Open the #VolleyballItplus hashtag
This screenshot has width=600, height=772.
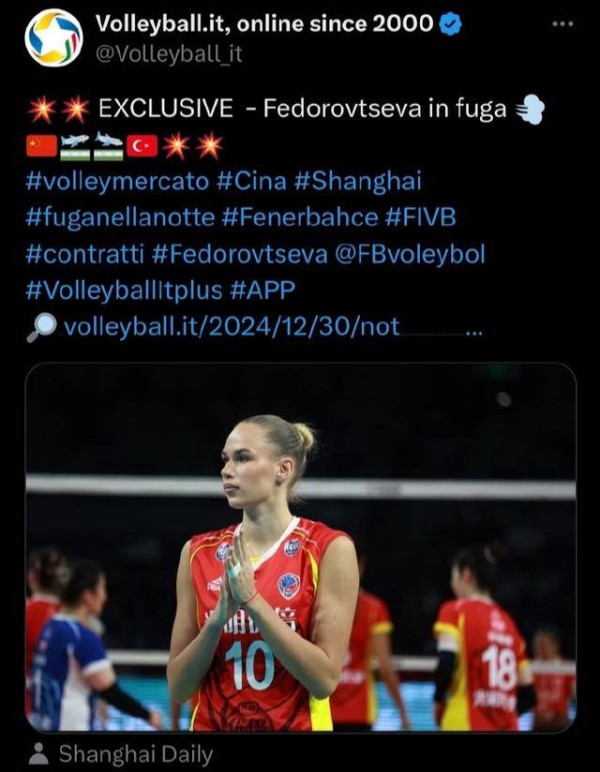coord(124,290)
